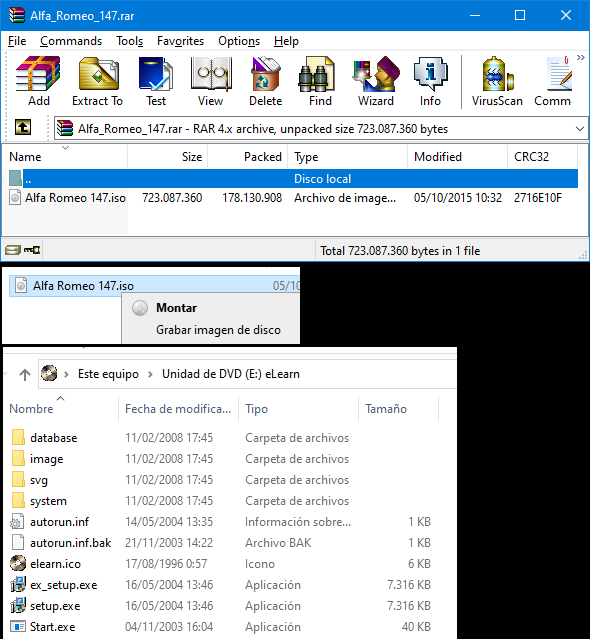Open the Options menu
Image resolution: width=590 pixels, height=639 pixels.
pos(239,41)
